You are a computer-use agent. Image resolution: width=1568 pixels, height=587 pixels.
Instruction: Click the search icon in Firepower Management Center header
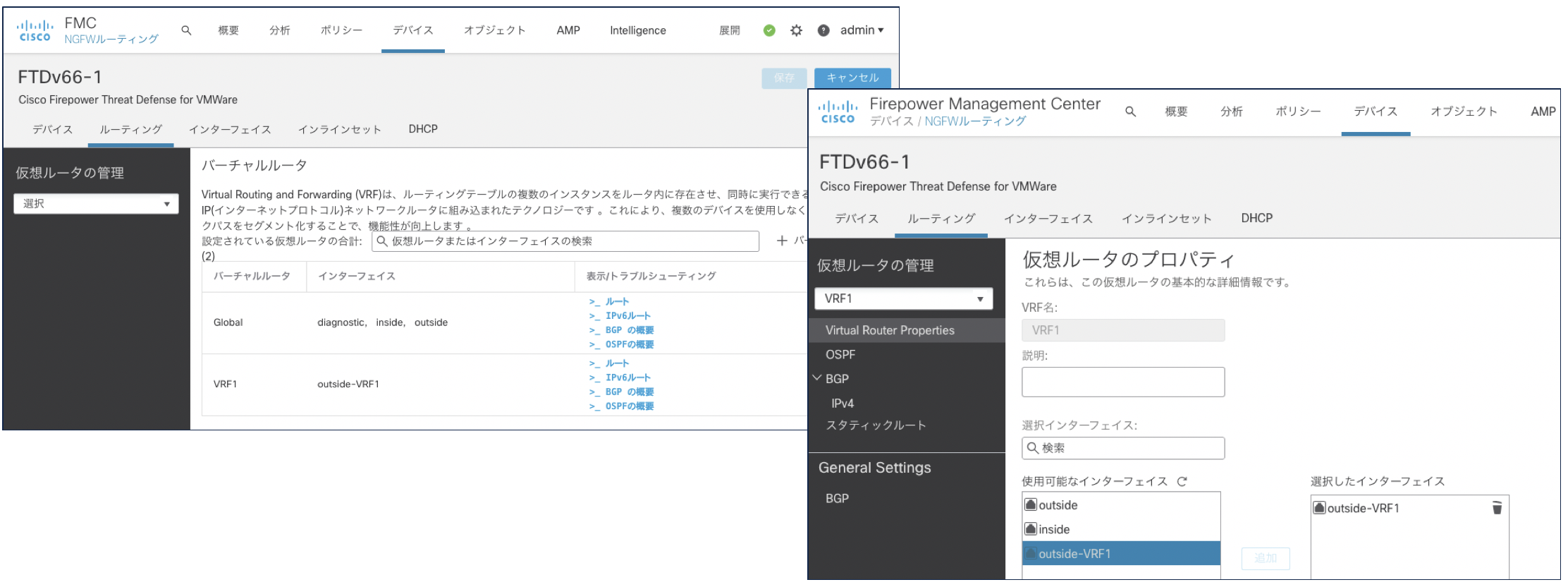click(x=1130, y=111)
